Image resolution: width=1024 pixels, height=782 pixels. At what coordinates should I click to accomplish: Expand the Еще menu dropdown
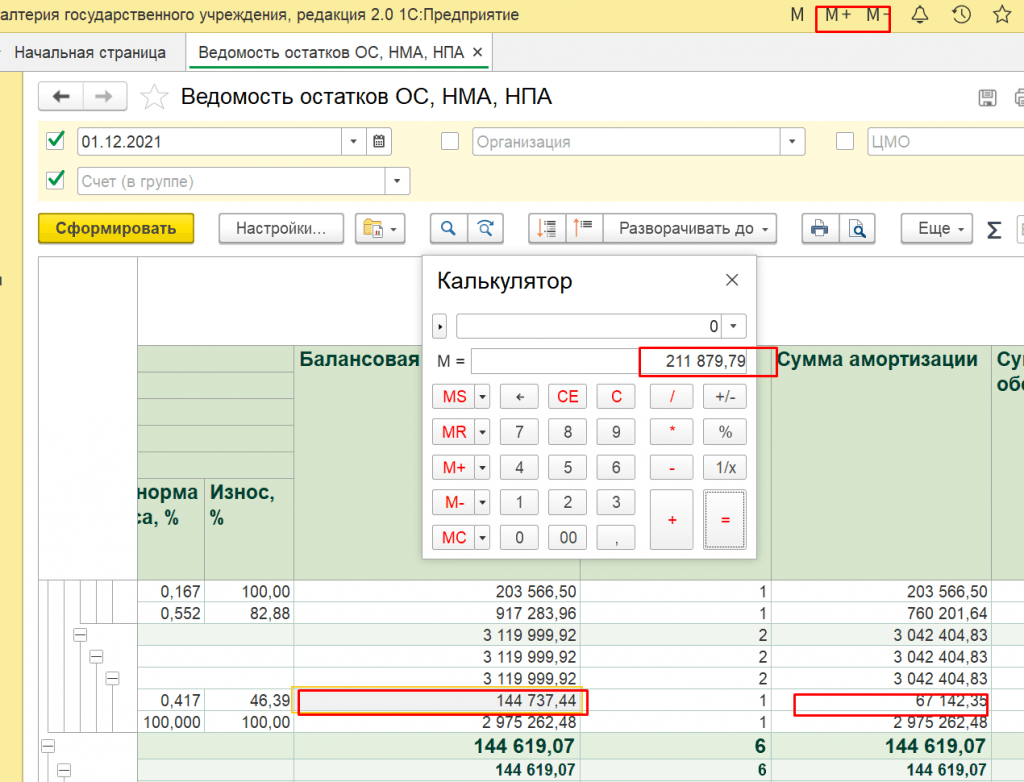[937, 228]
